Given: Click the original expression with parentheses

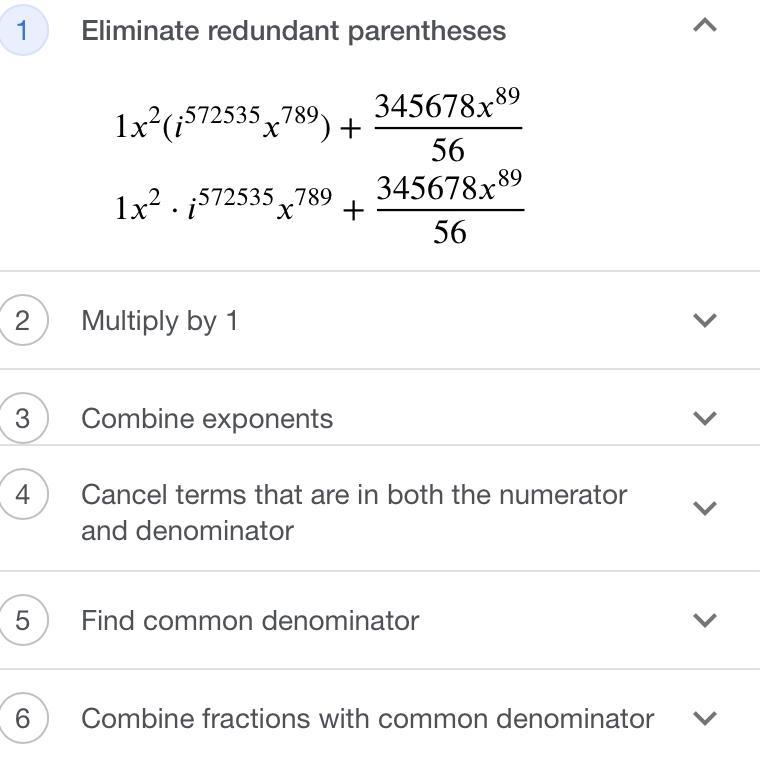Looking at the screenshot, I should (318, 125).
